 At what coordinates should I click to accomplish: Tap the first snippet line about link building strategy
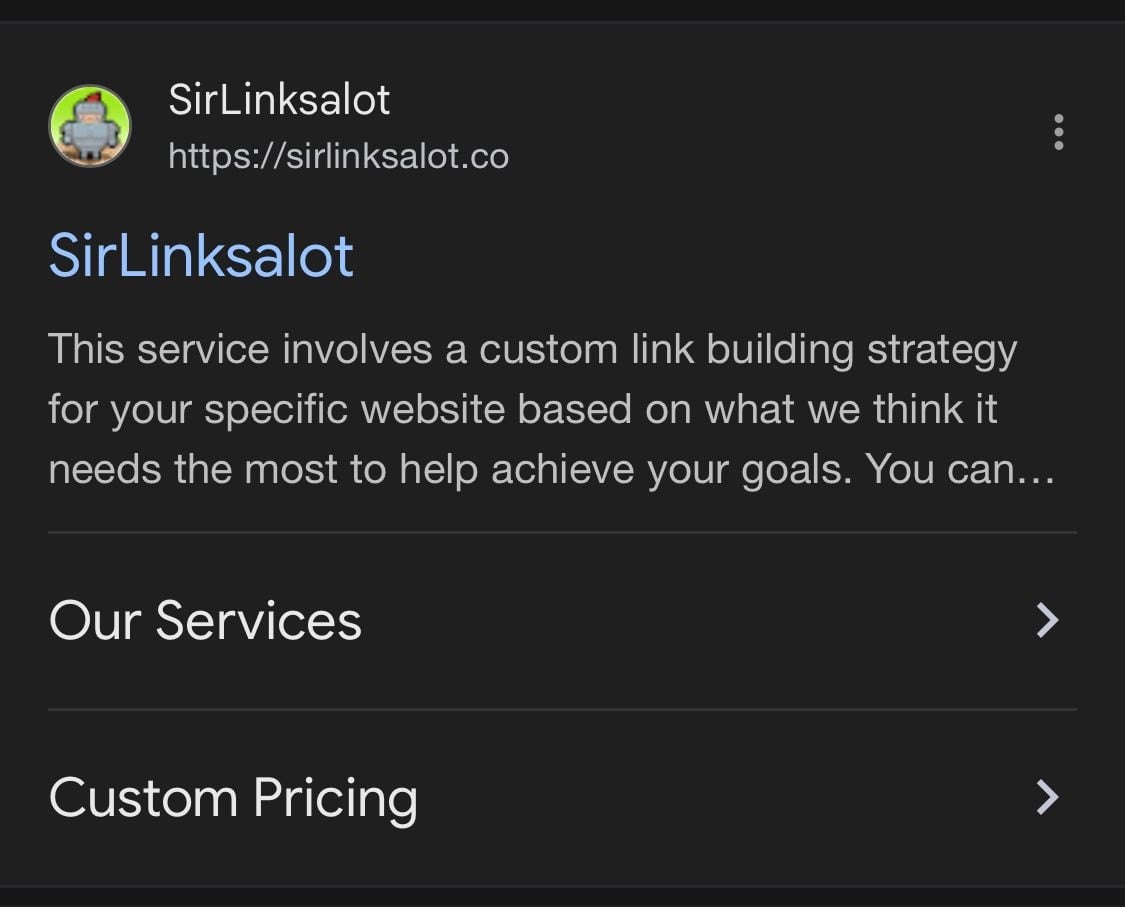point(532,350)
